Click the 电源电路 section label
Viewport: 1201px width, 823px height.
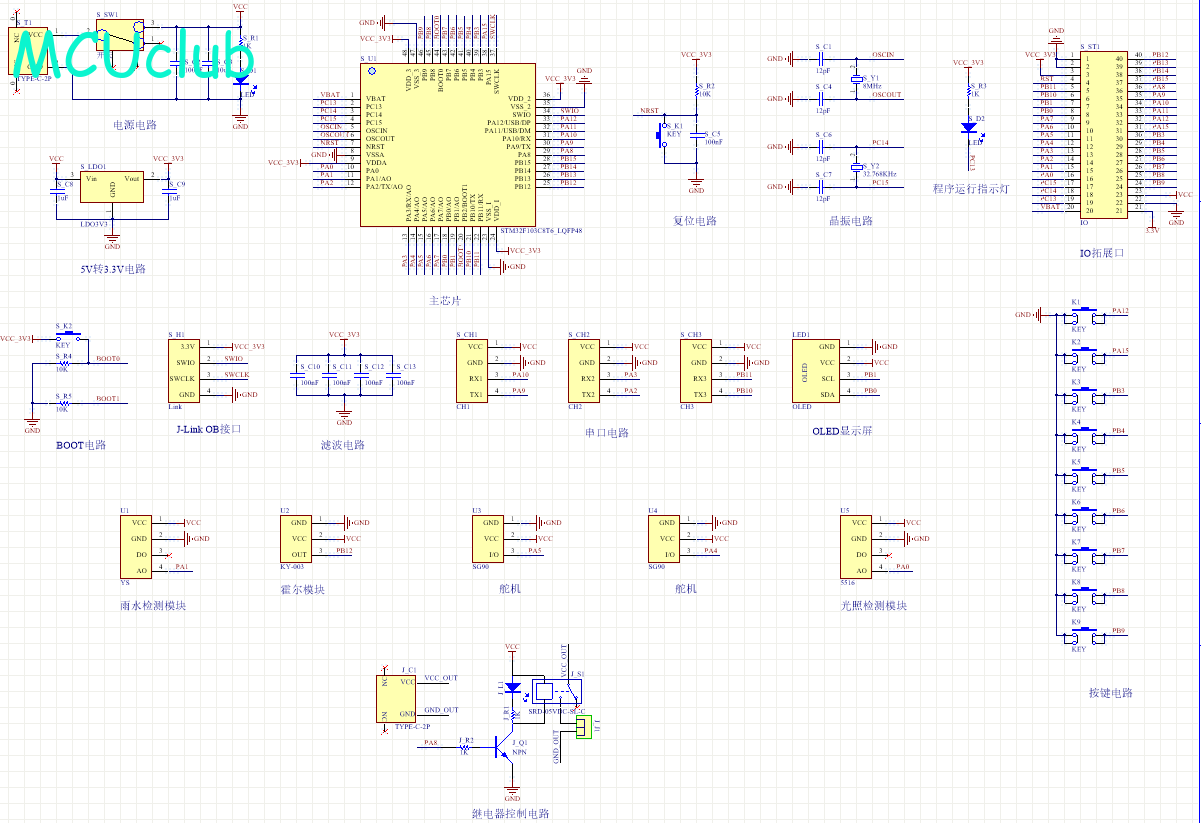pyautogui.click(x=134, y=125)
